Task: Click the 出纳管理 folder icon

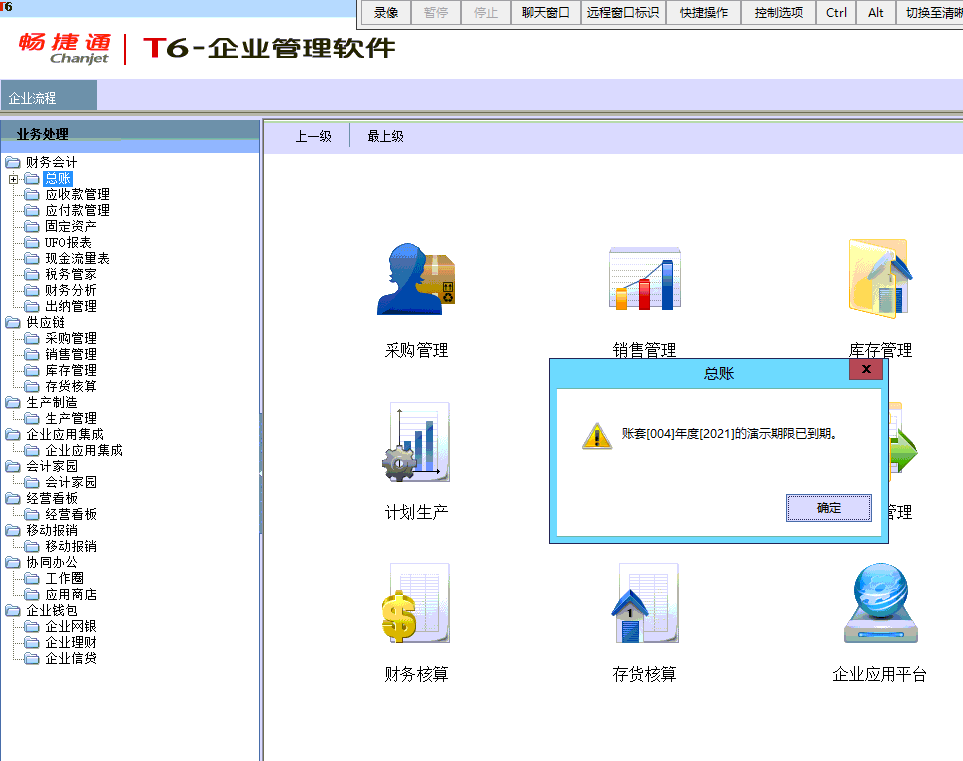Action: [32, 306]
